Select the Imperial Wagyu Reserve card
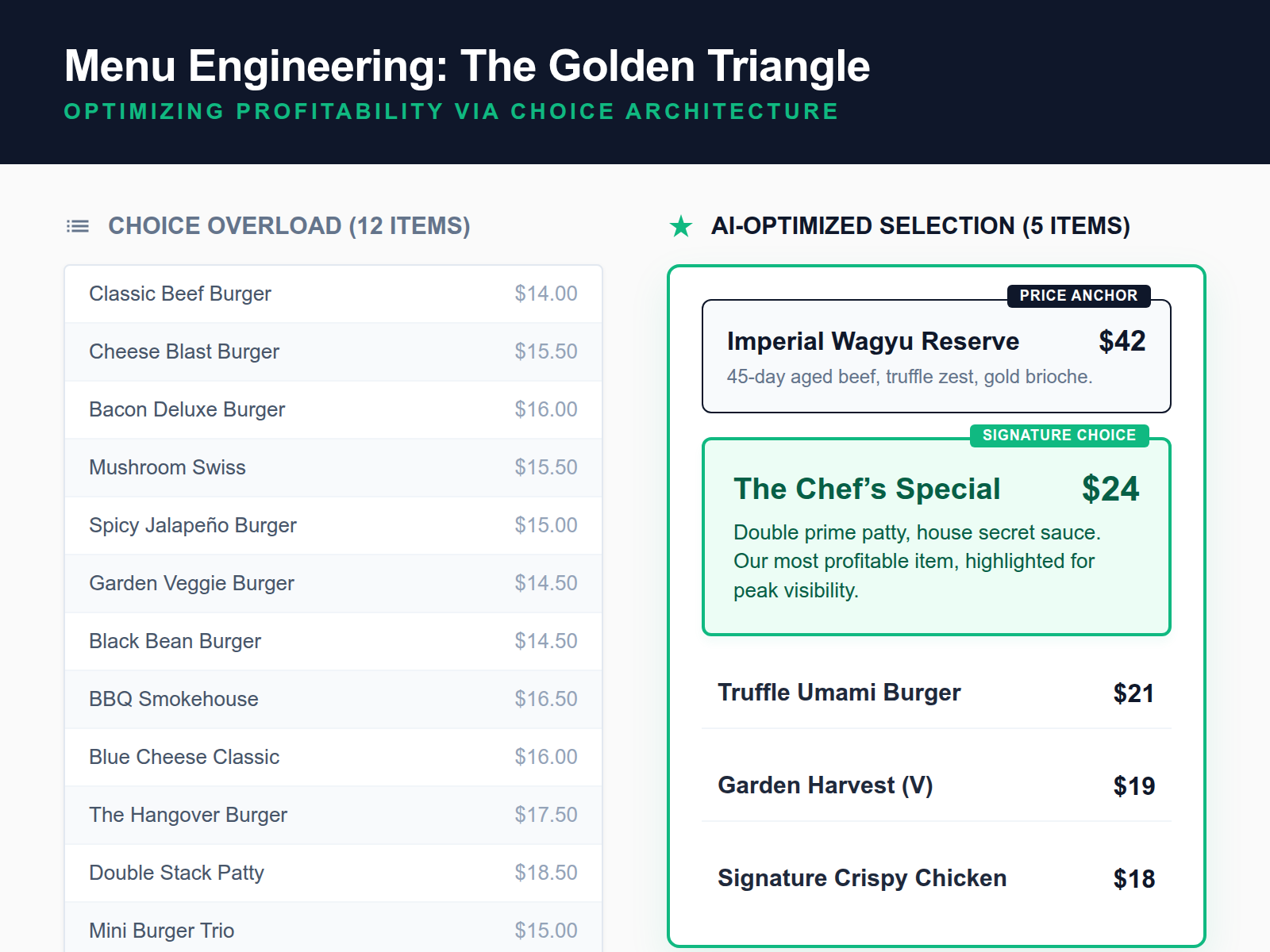This screenshot has height=952, width=1270. tap(935, 357)
